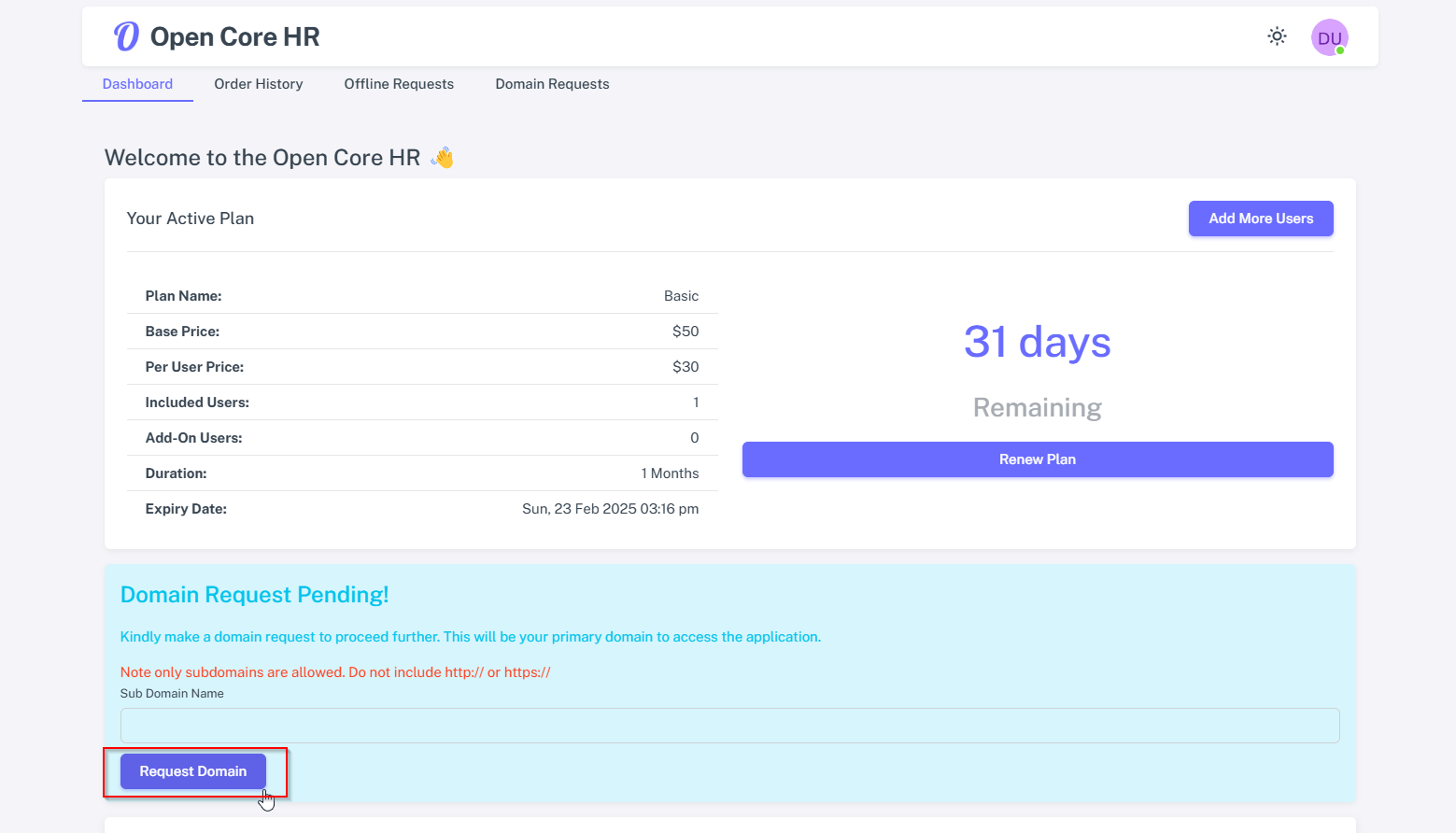Click the $50 Base Price value

[x=685, y=332]
